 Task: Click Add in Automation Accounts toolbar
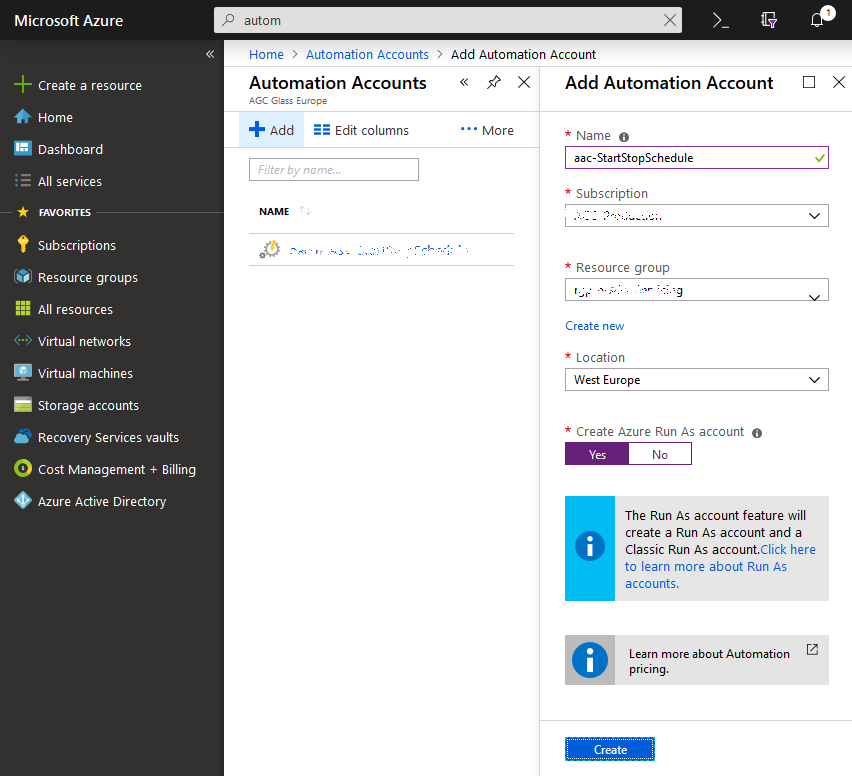(272, 130)
